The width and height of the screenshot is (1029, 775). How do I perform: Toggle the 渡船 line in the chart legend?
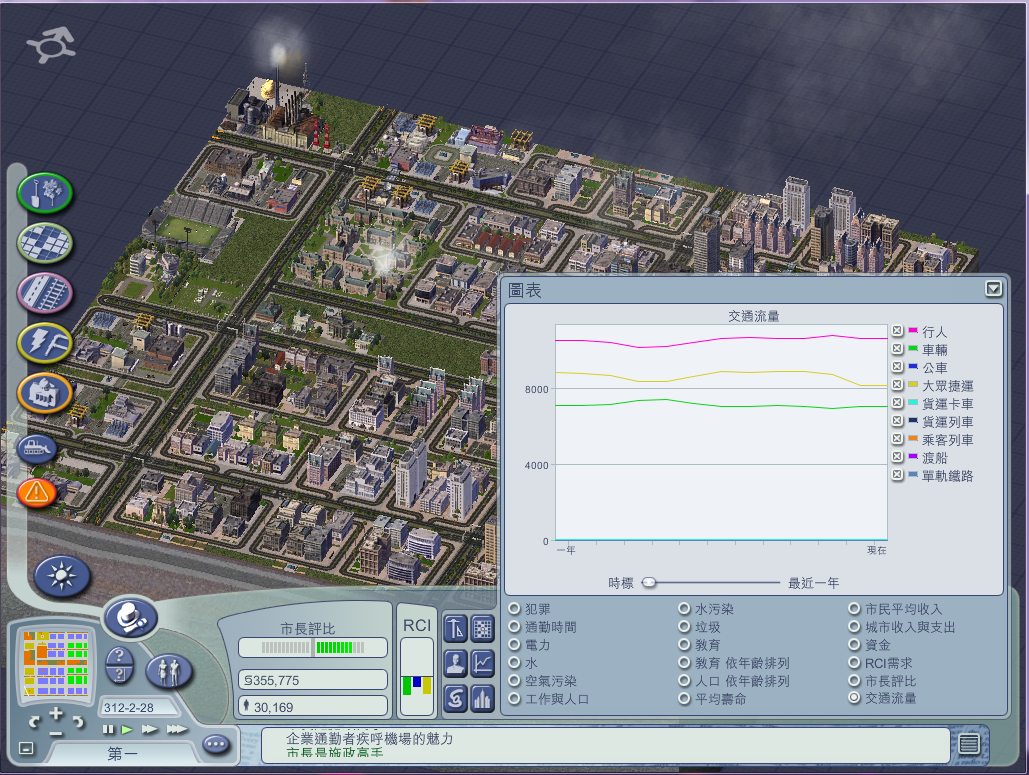click(898, 457)
